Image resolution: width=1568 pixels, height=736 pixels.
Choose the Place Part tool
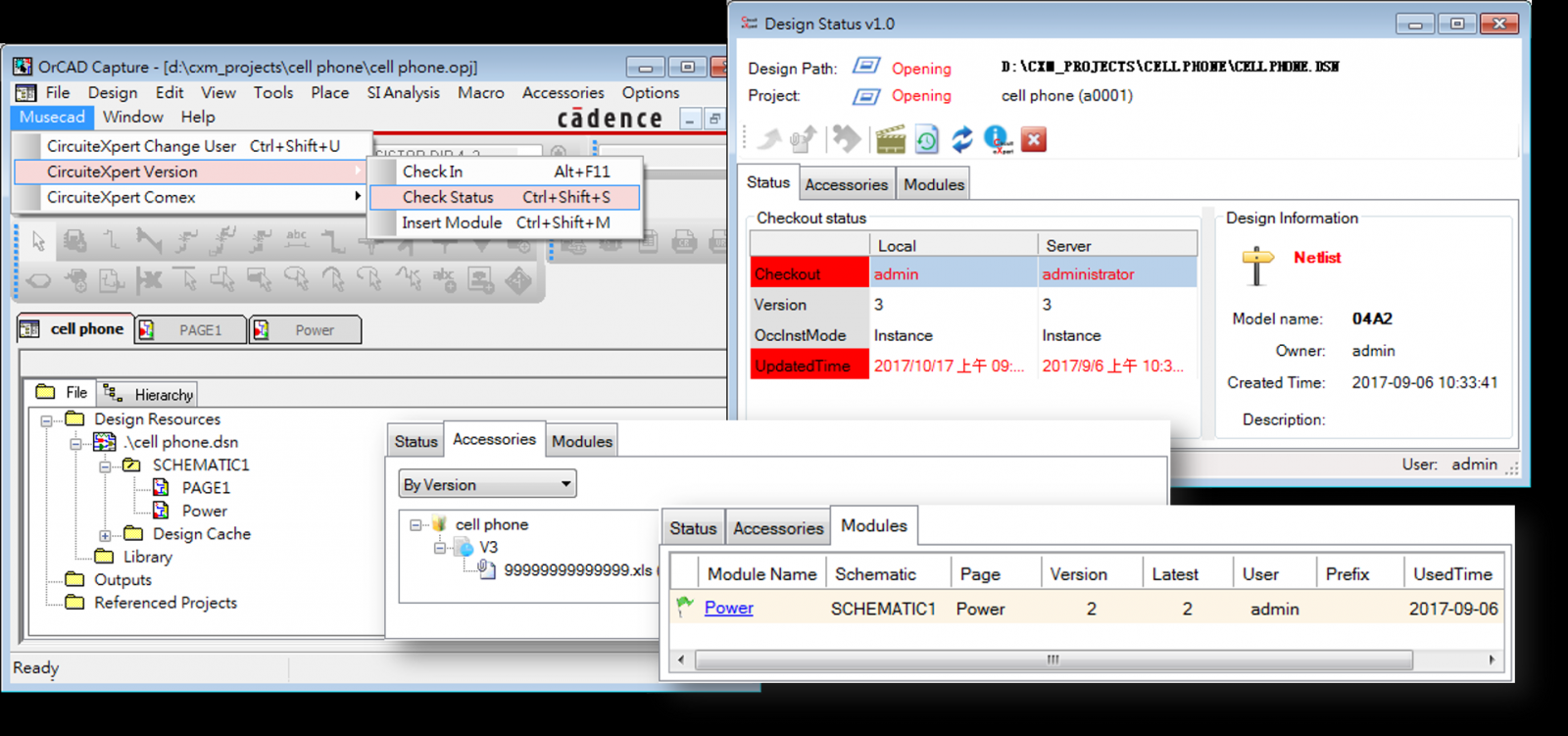pos(74,241)
